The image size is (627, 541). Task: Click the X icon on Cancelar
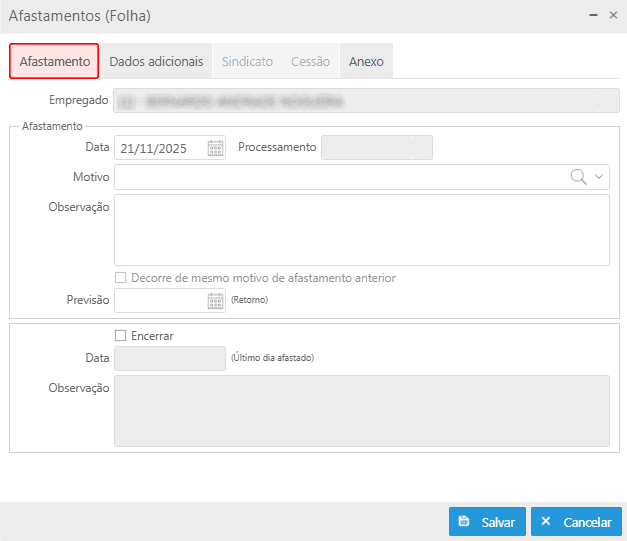(x=545, y=521)
